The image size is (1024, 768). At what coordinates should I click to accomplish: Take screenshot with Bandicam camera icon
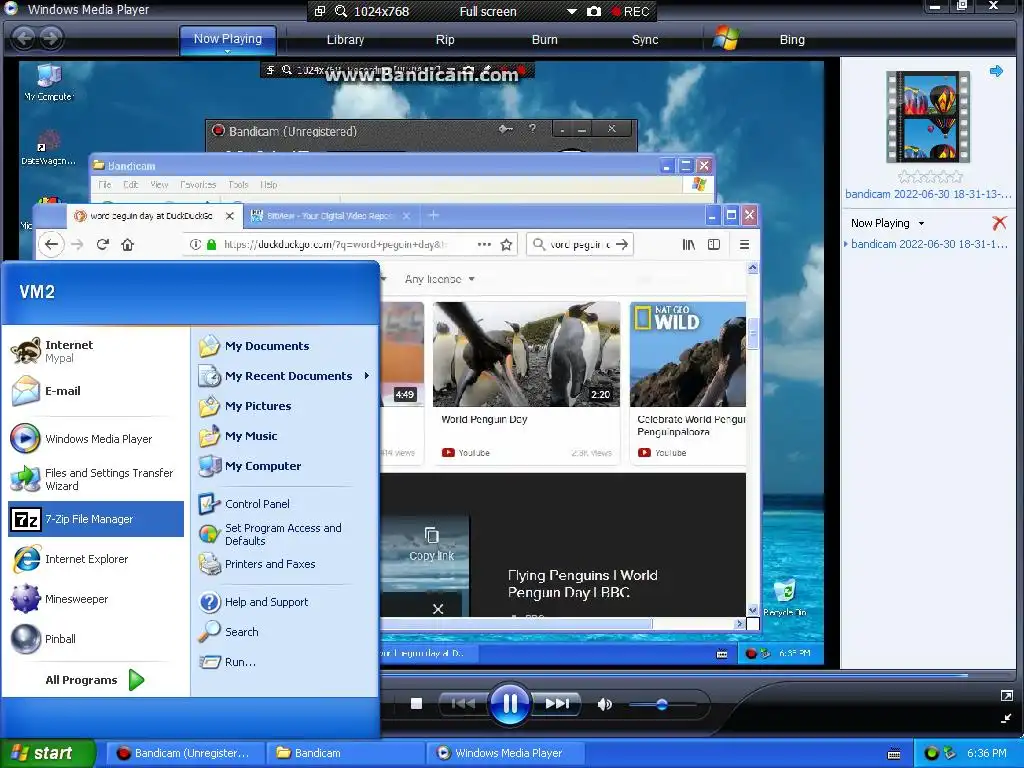tap(594, 11)
